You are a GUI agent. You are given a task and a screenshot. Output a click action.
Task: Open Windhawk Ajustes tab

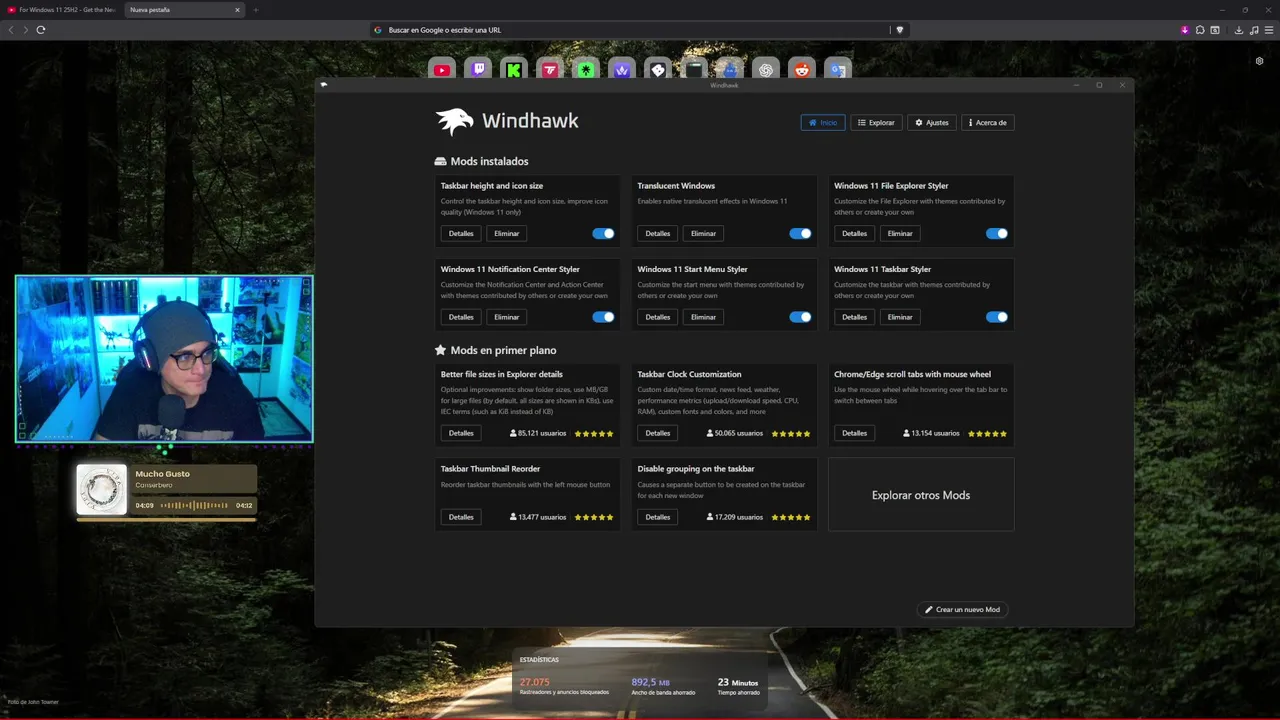click(932, 122)
